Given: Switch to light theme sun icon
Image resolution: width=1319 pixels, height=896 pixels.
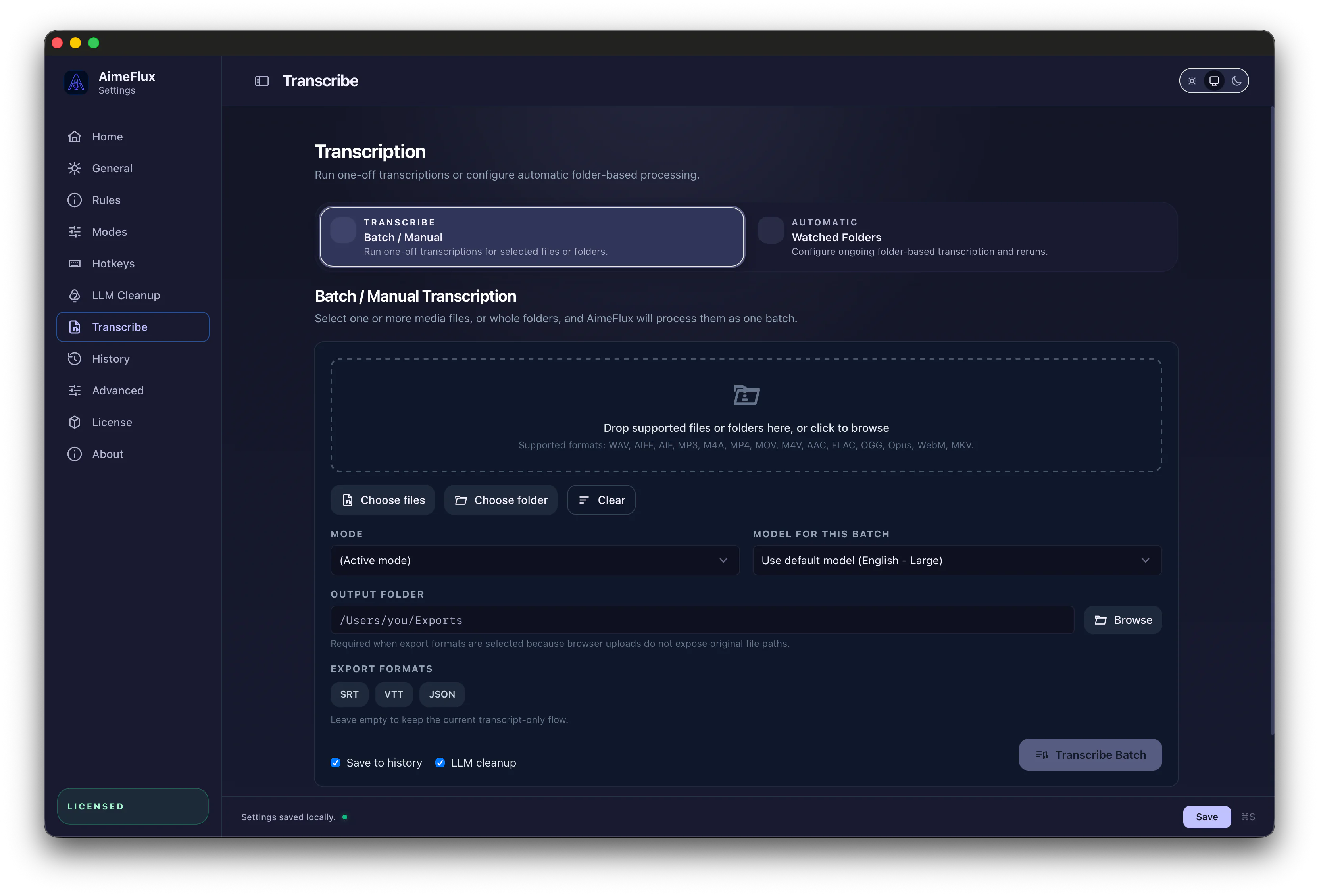Looking at the screenshot, I should [x=1192, y=81].
